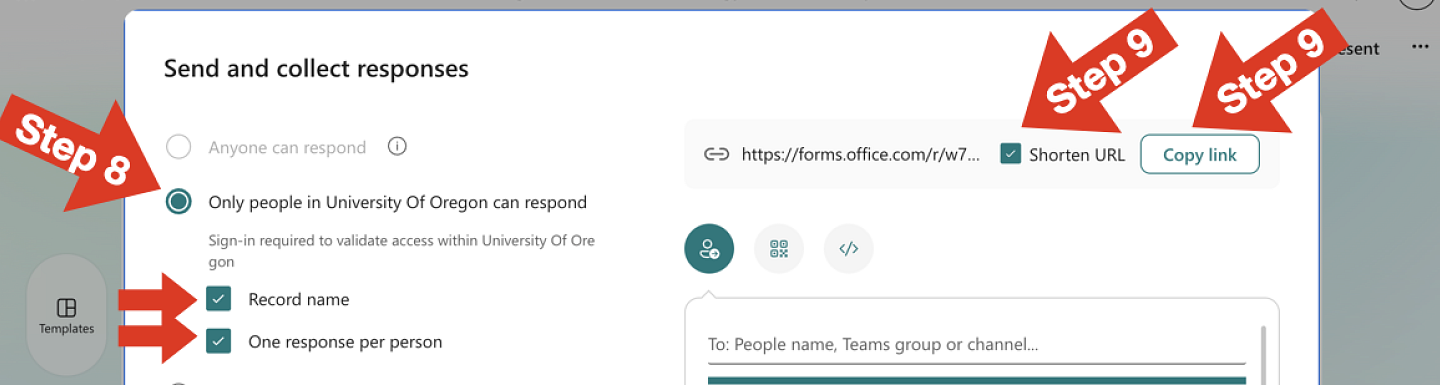Select the invite people share icon
Screen dimensions: 1440x385
[709, 249]
